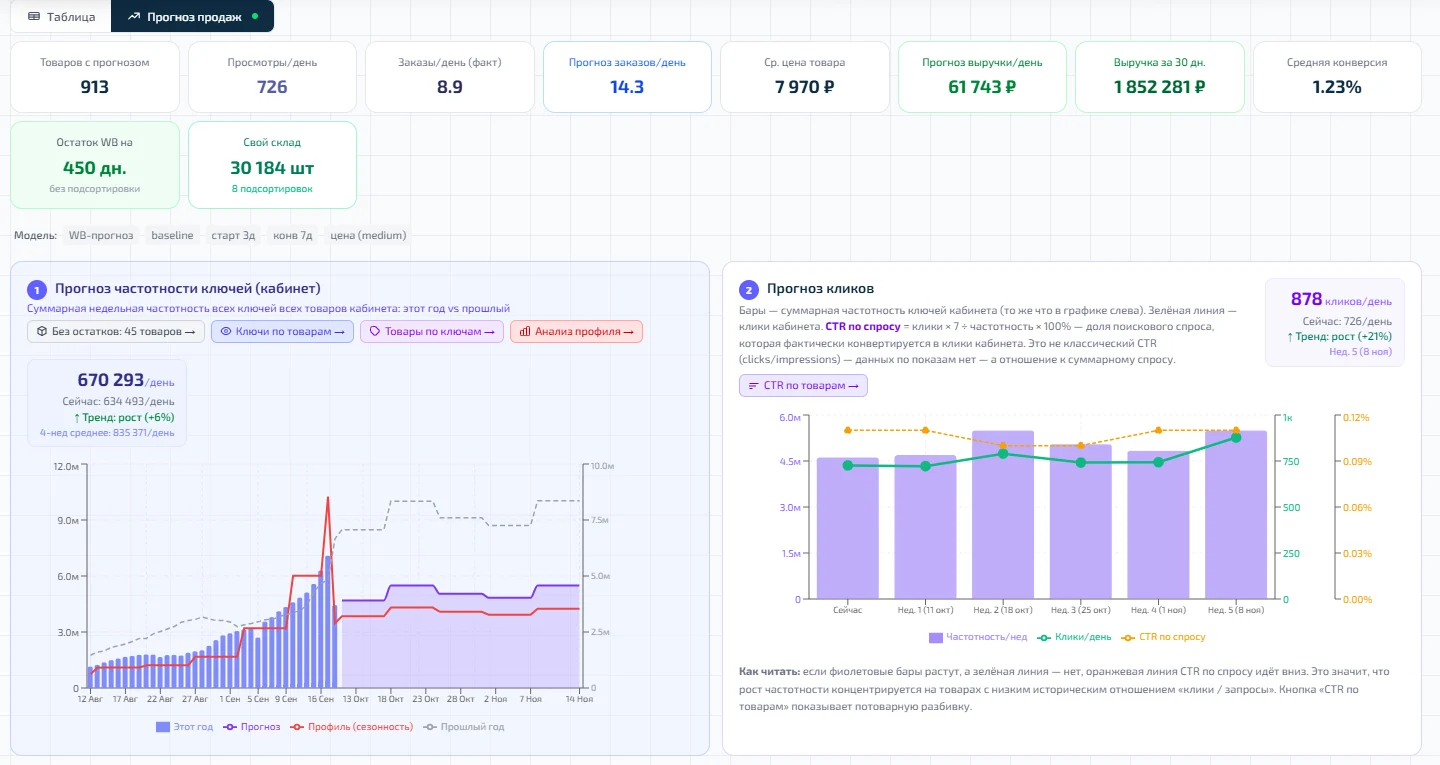Click the Просмотры/день 726 card
This screenshot has width=1440, height=765.
pos(272,77)
